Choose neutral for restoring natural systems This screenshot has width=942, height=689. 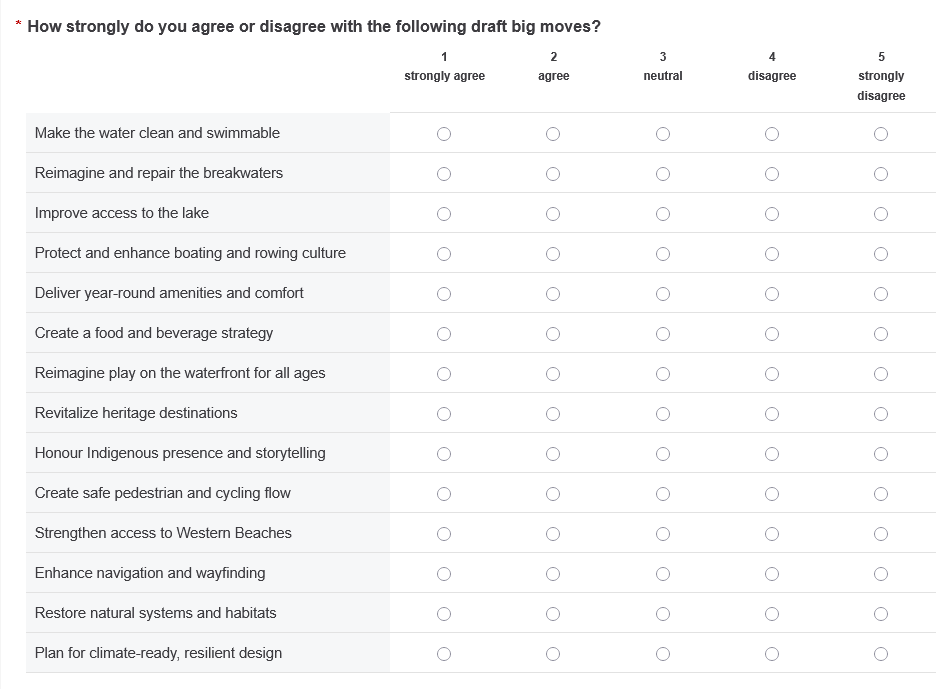click(662, 614)
